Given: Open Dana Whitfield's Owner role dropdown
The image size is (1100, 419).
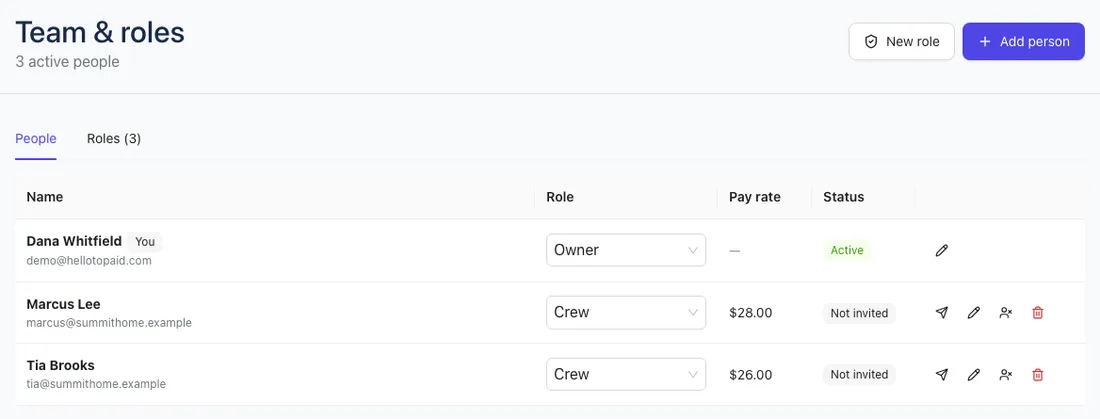Looking at the screenshot, I should coord(626,250).
